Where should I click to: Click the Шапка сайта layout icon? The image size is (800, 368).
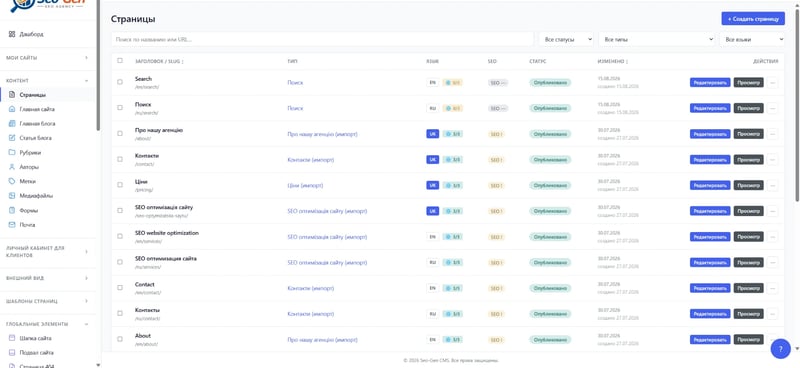12,338
